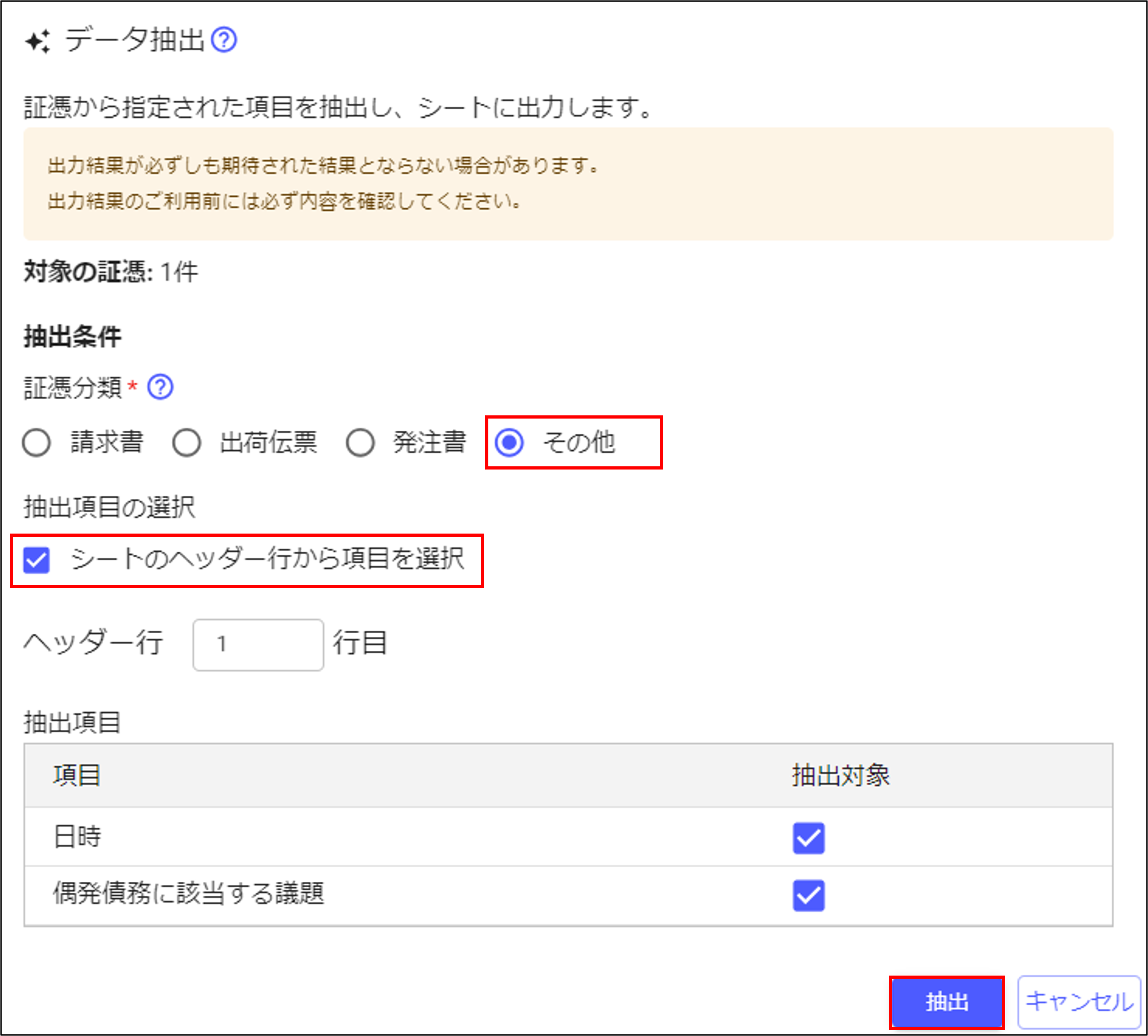The height and width of the screenshot is (1036, 1148).
Task: Select the 請求書 radio button
Action: click(37, 443)
